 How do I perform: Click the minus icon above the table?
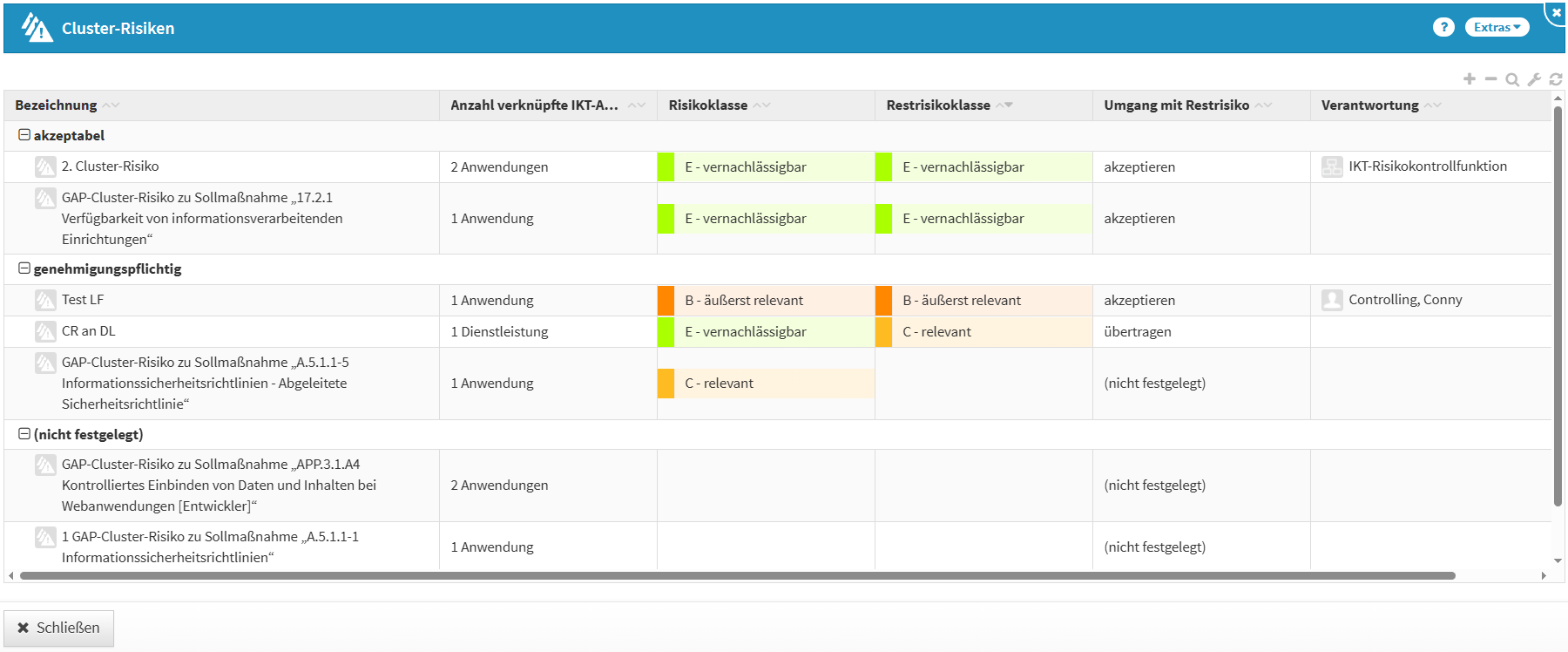click(1491, 79)
